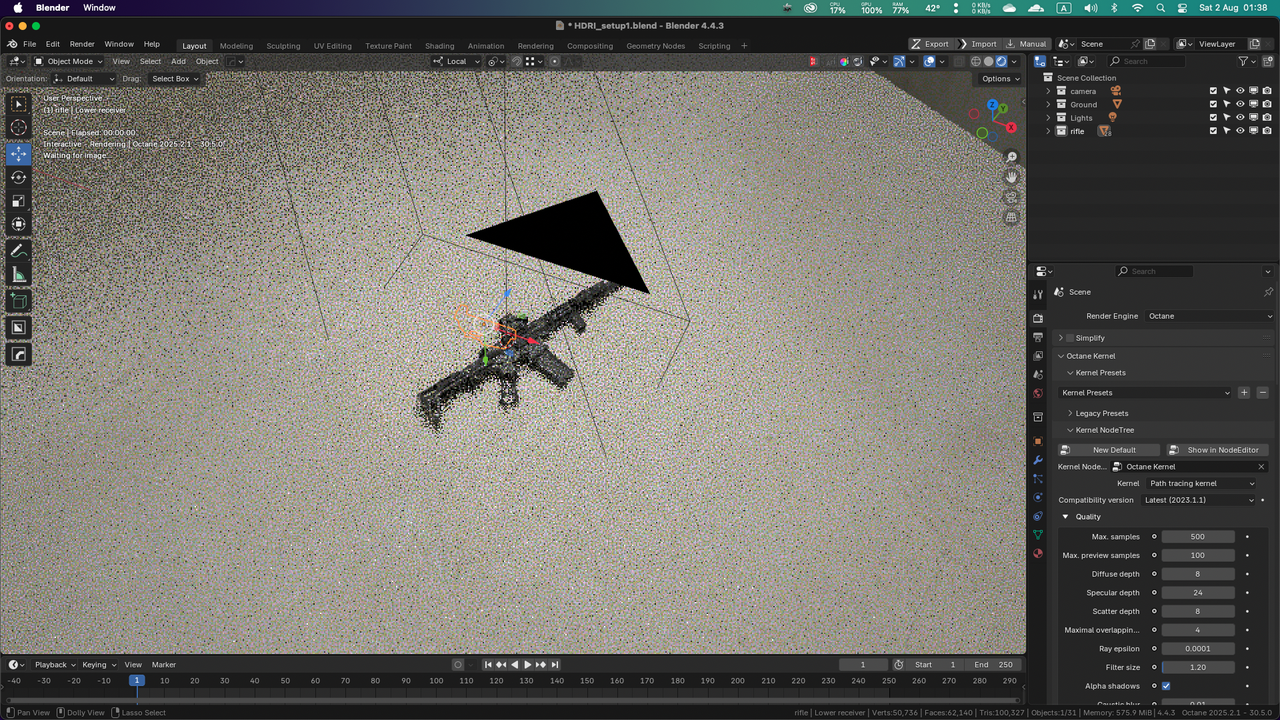Open the Physics properties tab
Image resolution: width=1280 pixels, height=720 pixels.
[1038, 497]
